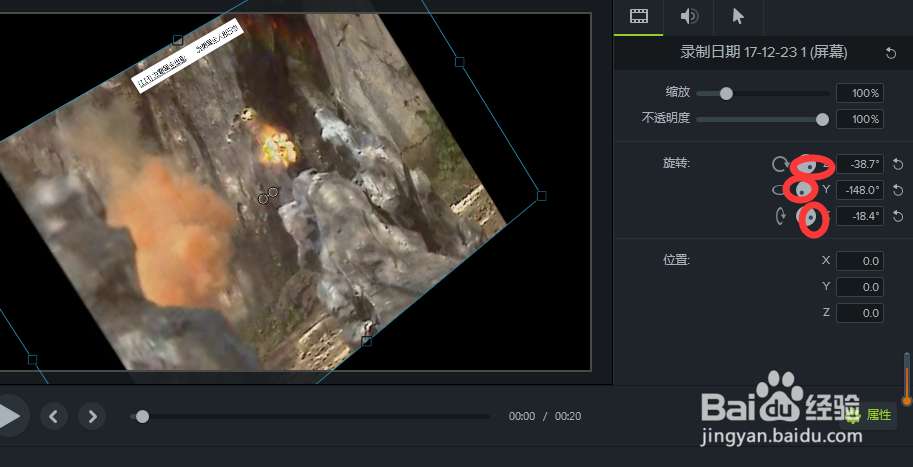Click the orange vertical slider knob
This screenshot has width=913, height=467.
pos(907,401)
